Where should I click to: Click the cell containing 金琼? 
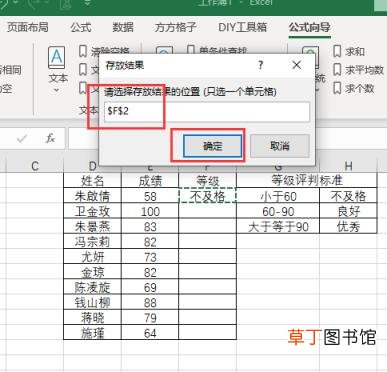[x=92, y=272]
